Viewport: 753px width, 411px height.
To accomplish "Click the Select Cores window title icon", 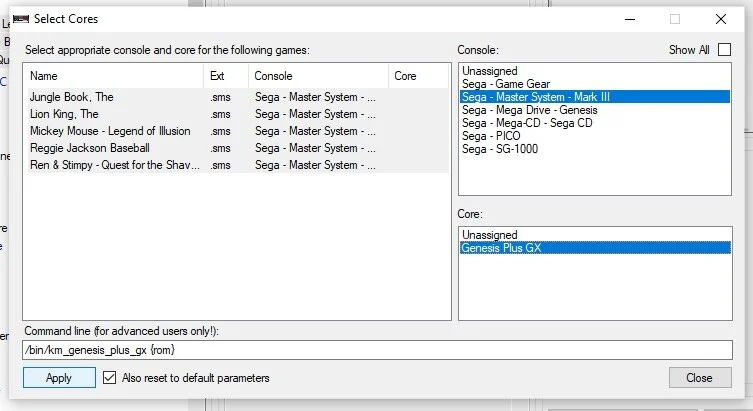I will tap(21, 19).
